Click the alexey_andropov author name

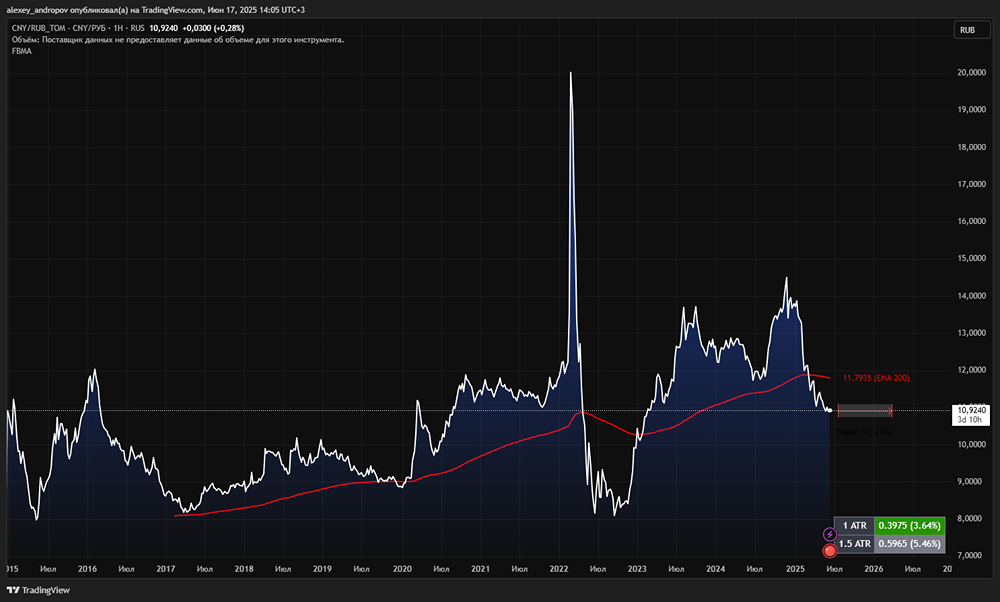coord(36,10)
